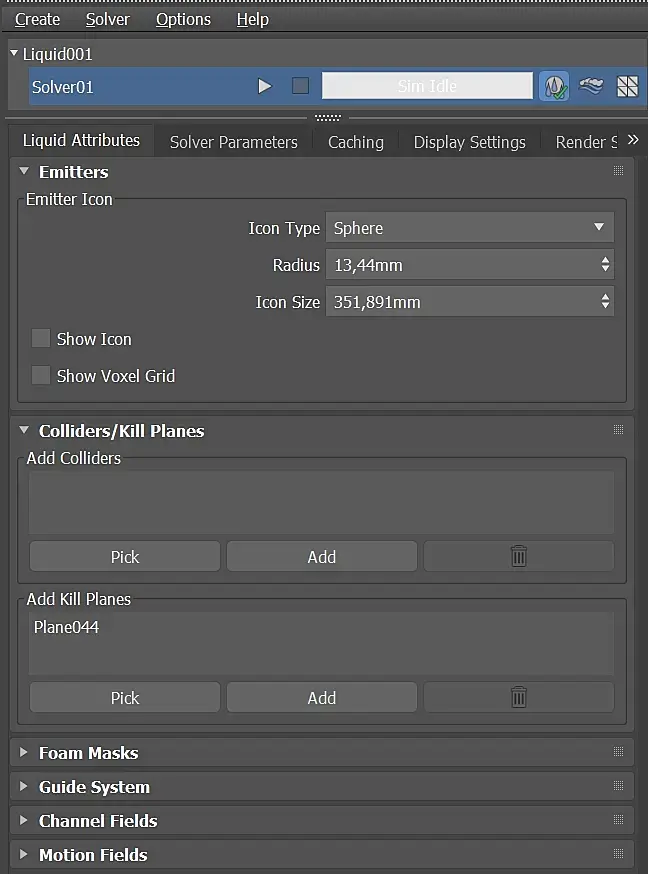Viewport: 648px width, 874px height.
Task: Open the Solver menu
Action: [x=108, y=19]
